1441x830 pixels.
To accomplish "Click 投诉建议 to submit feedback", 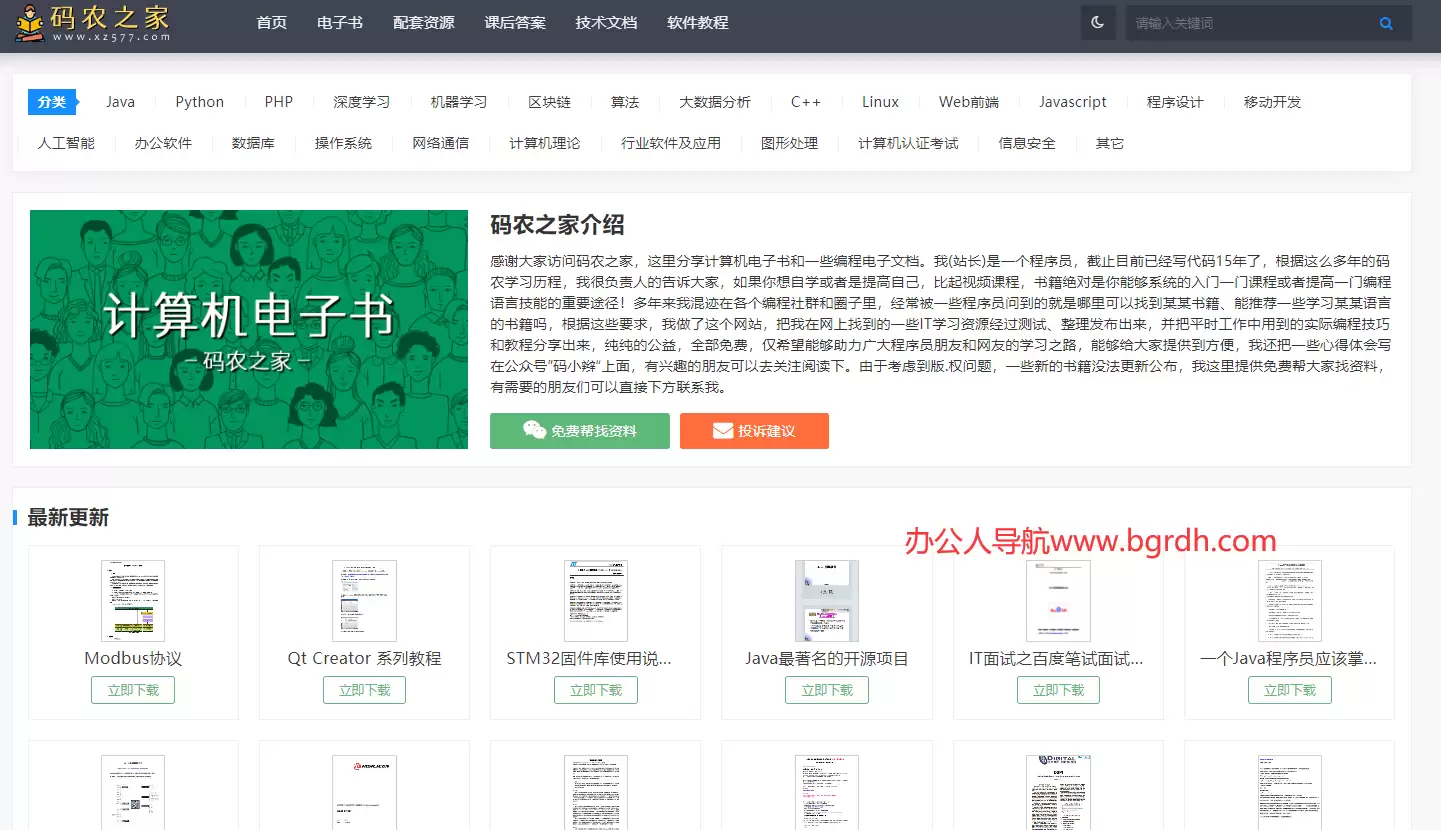I will 755,431.
